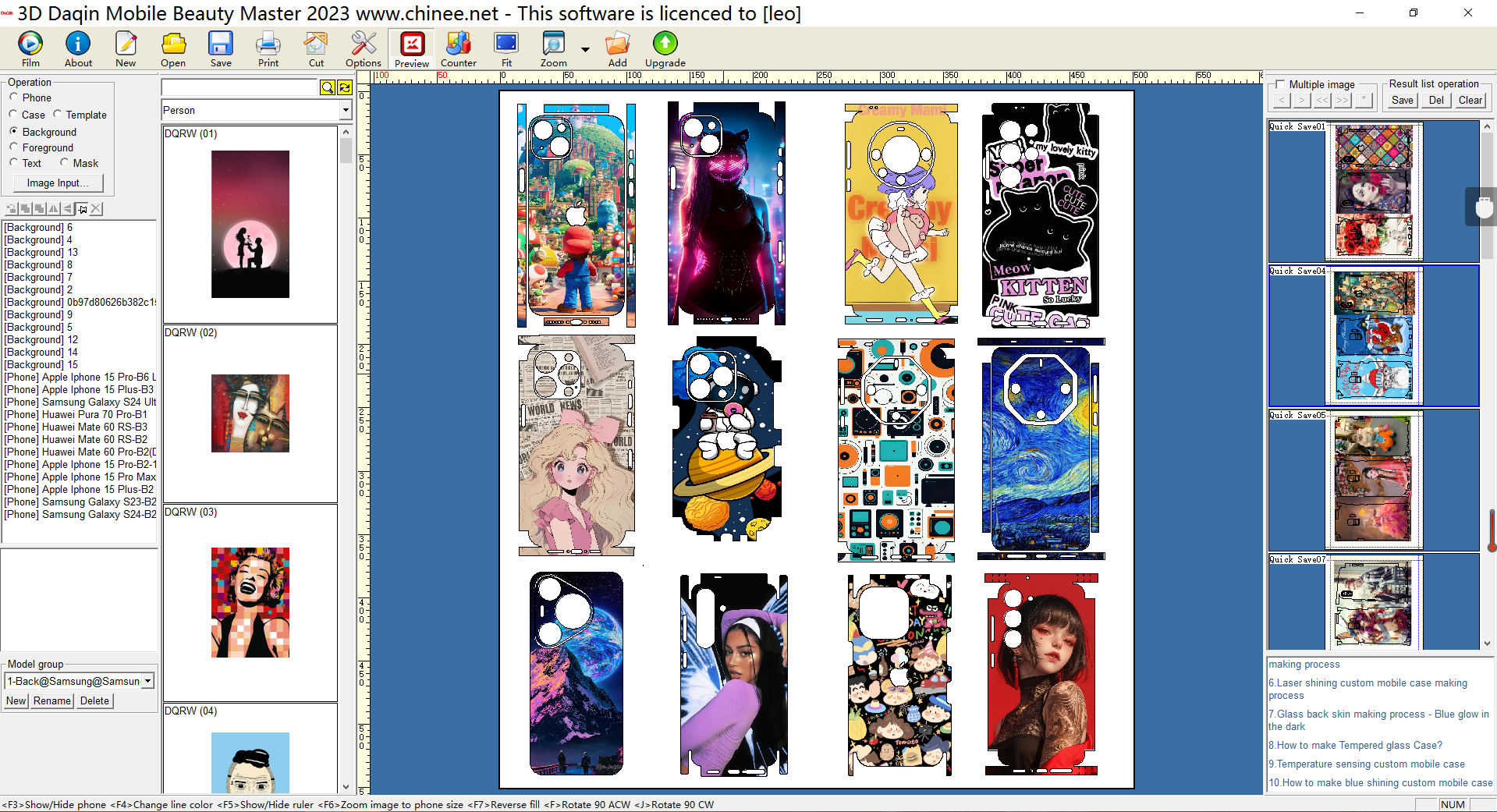Enable the Multiple image checkbox
Viewport: 1497px width, 812px height.
click(1279, 84)
